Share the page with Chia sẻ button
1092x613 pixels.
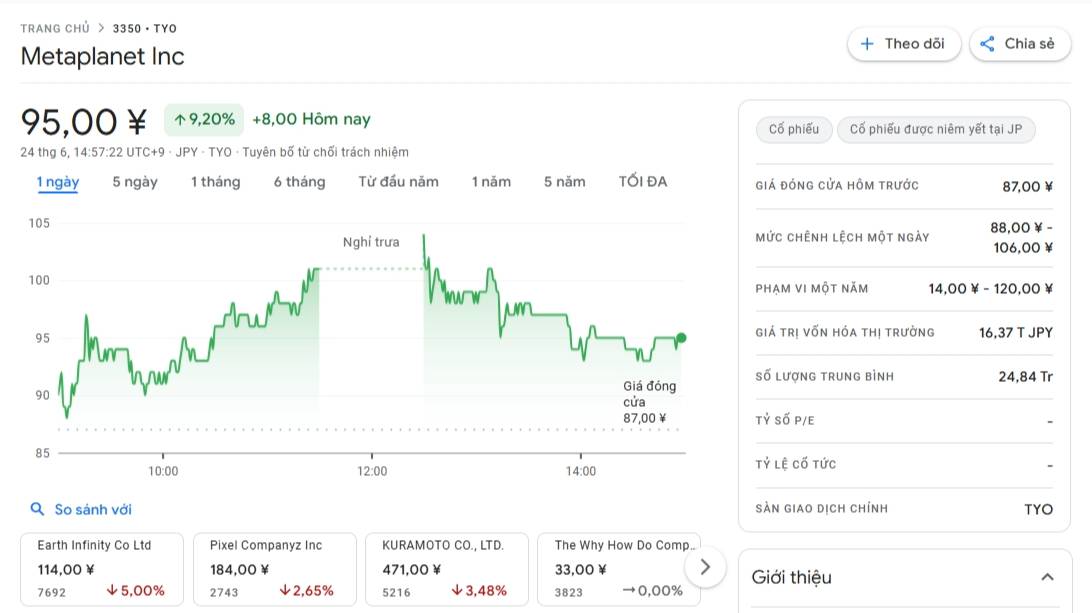point(1020,44)
